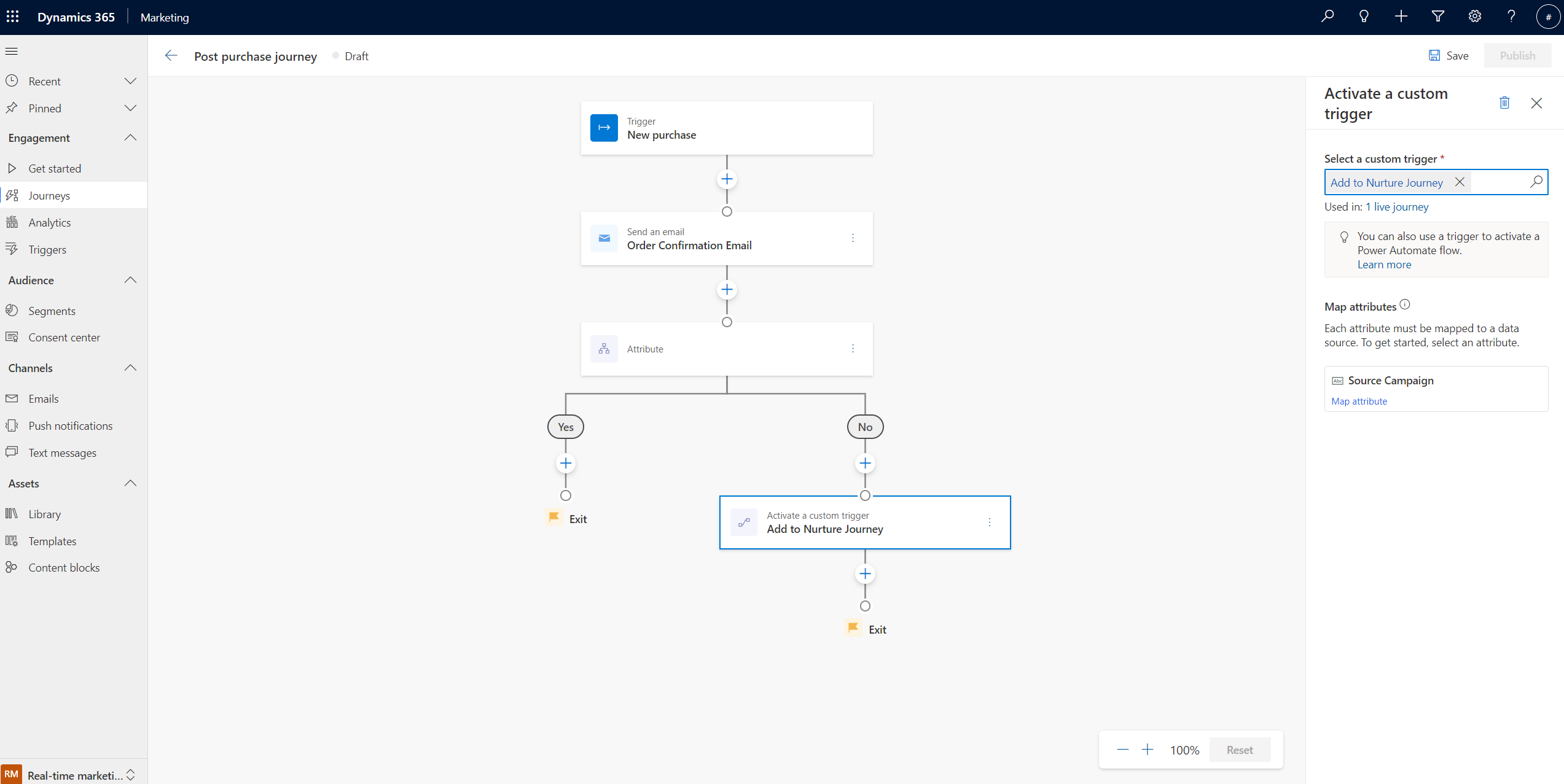The image size is (1564, 784).
Task: Click the Source Campaign envelope icon
Action: tap(1338, 380)
